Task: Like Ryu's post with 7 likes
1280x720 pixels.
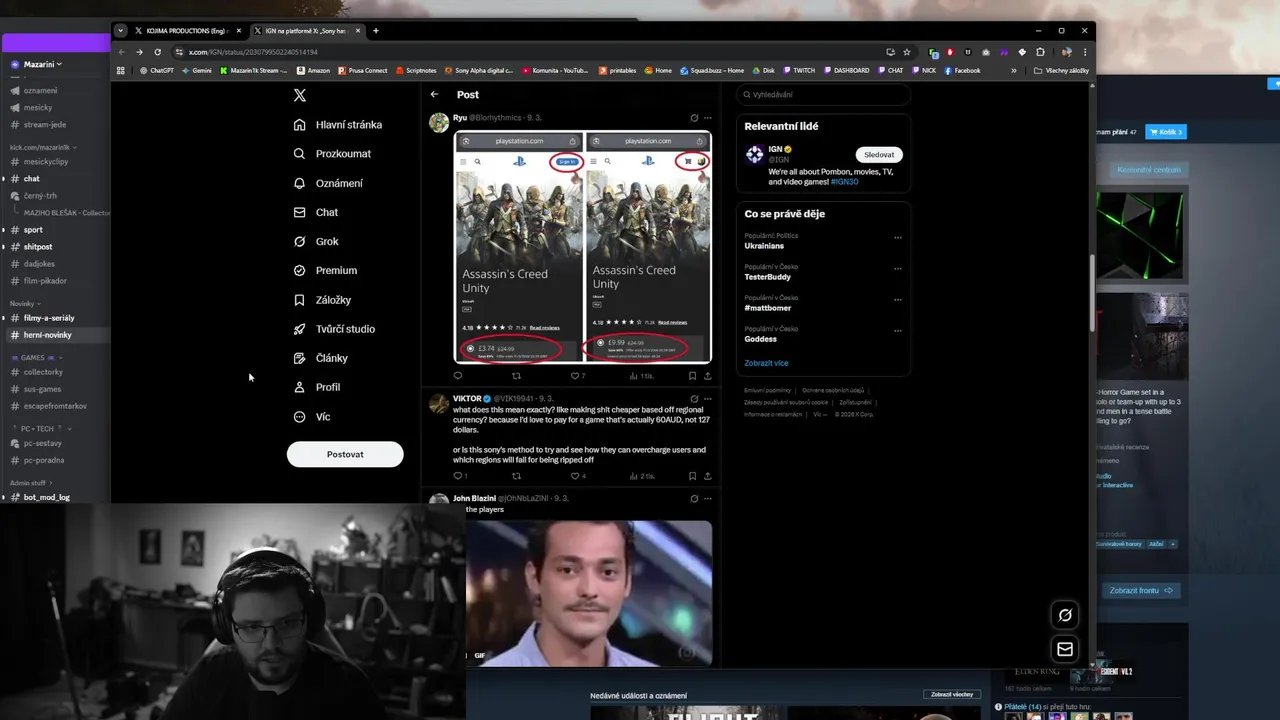Action: 577,376
